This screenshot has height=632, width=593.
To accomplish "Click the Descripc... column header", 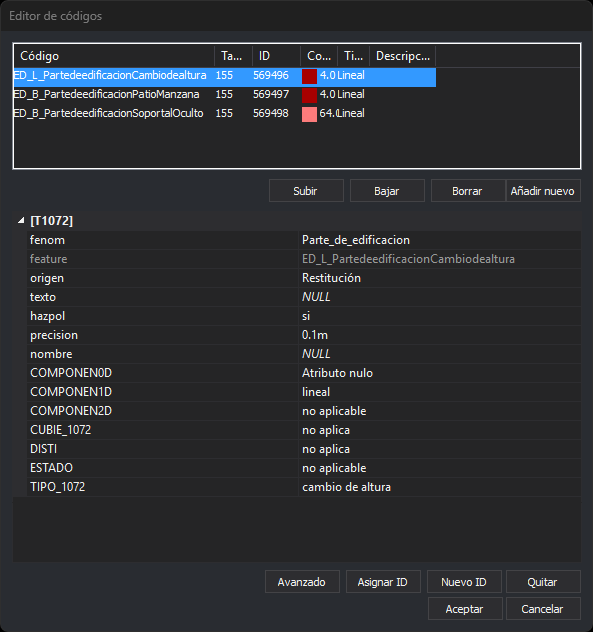I will [x=403, y=56].
